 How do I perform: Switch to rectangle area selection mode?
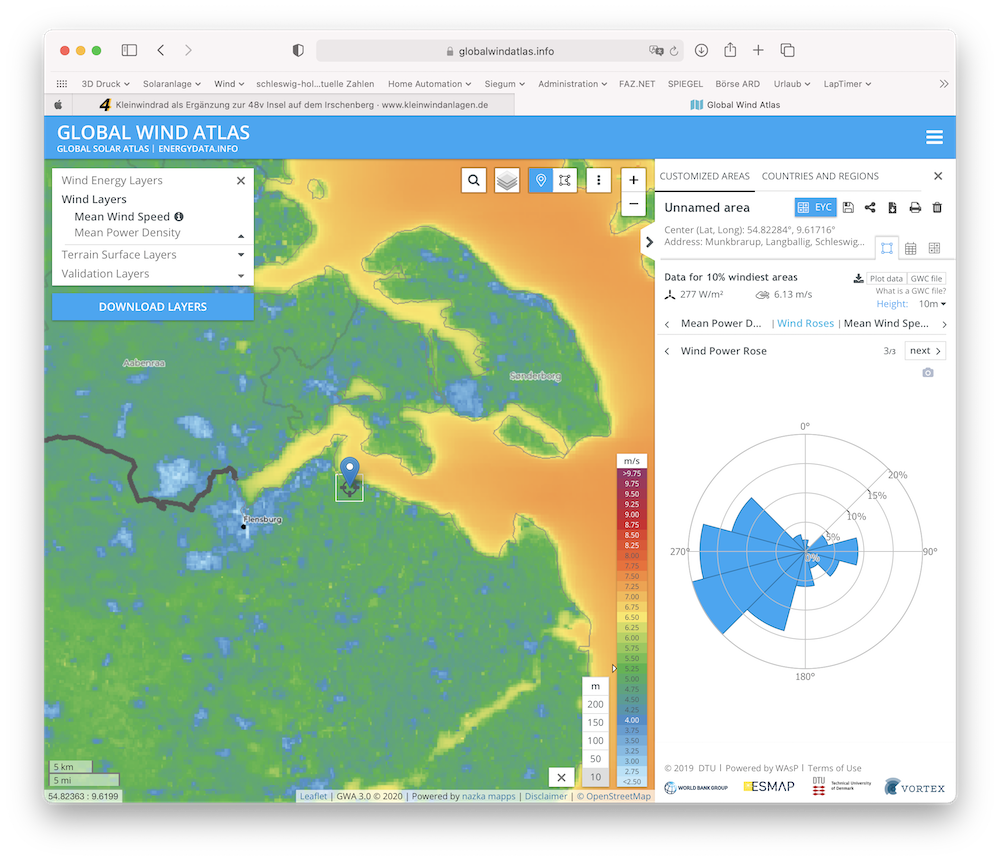[x=565, y=180]
